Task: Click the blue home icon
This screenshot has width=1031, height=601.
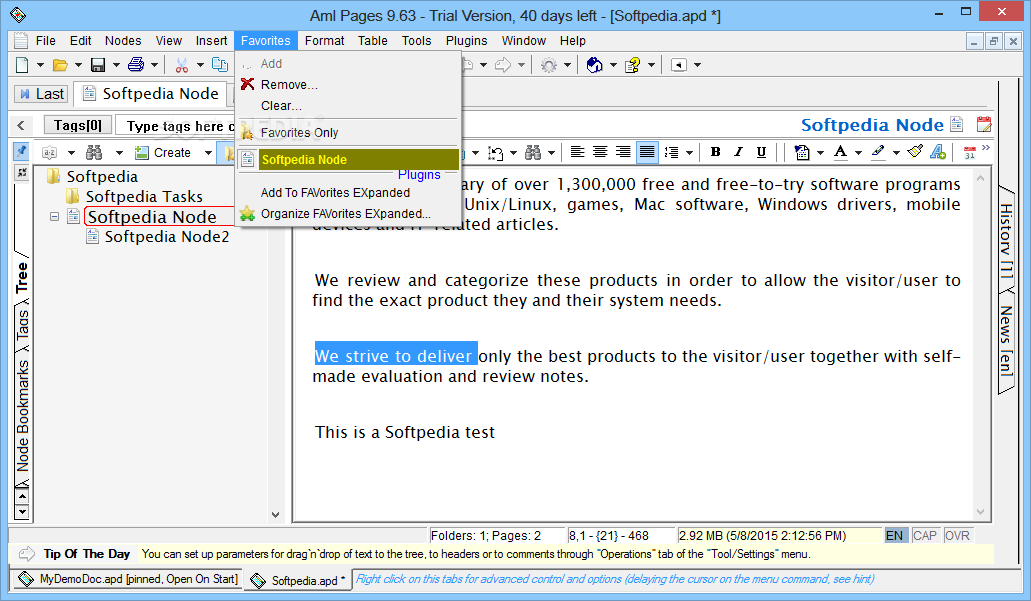Action: click(x=594, y=64)
